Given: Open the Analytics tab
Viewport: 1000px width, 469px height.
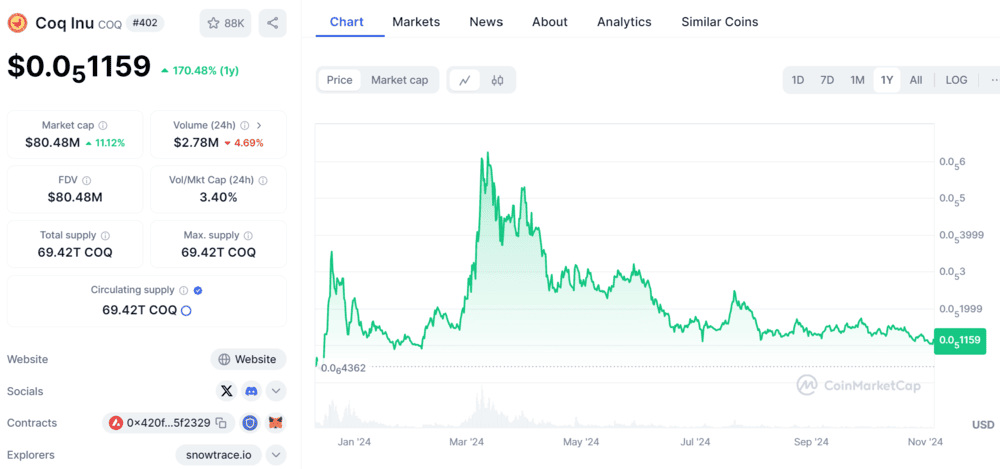Looking at the screenshot, I should [624, 22].
